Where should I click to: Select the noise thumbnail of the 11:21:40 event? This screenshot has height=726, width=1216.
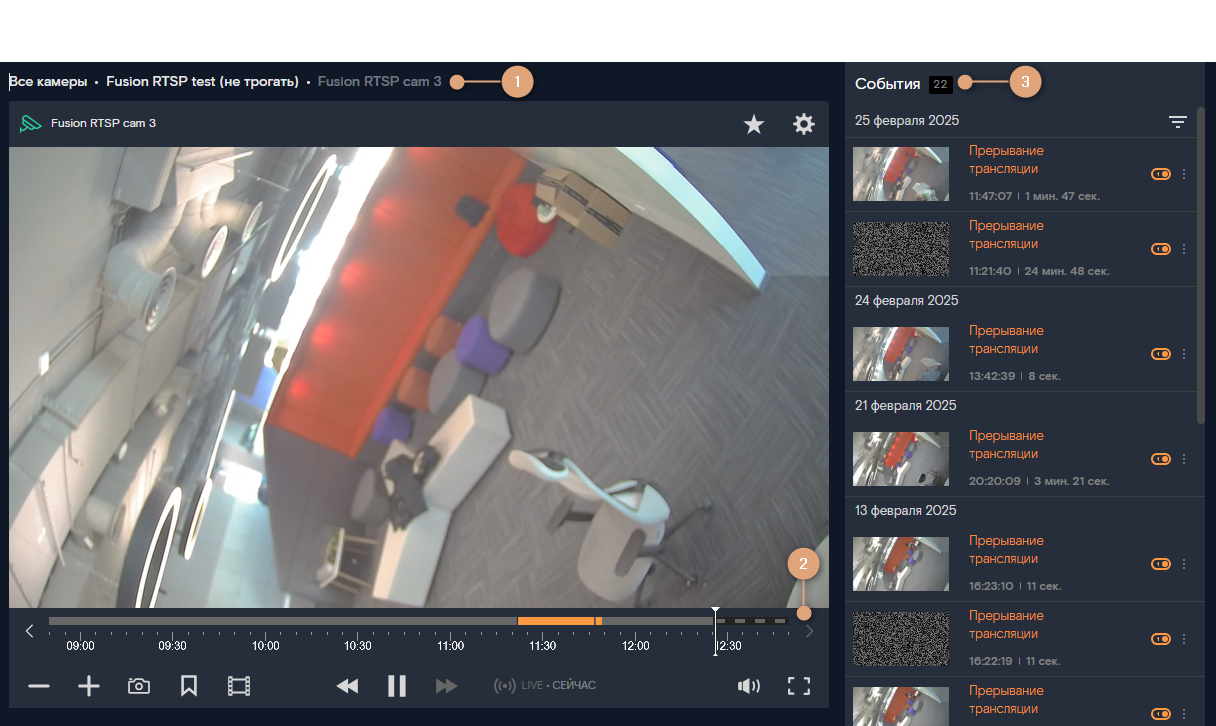coord(901,249)
